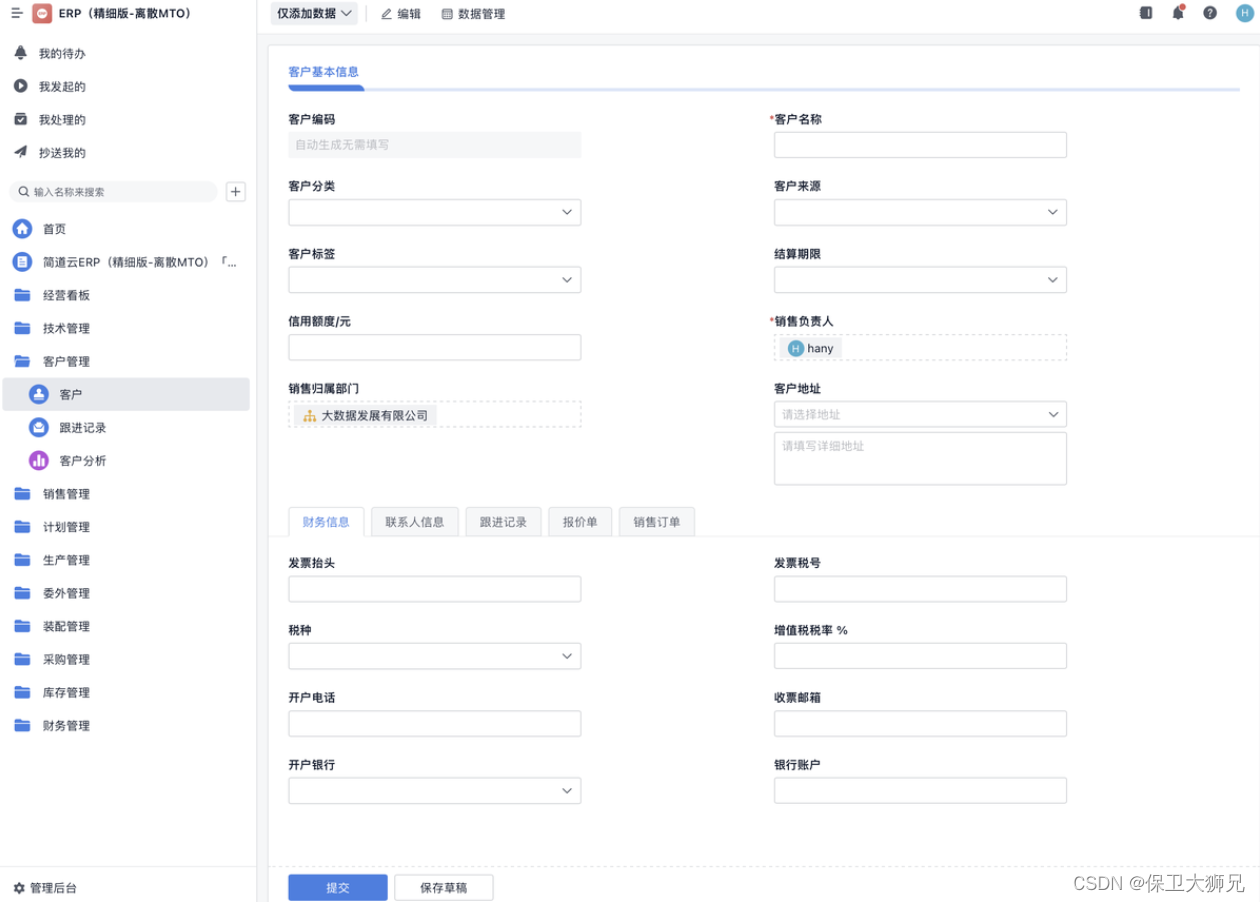Switch to the 财务信息 tab
Screen dimensions: 1260x902
(326, 522)
